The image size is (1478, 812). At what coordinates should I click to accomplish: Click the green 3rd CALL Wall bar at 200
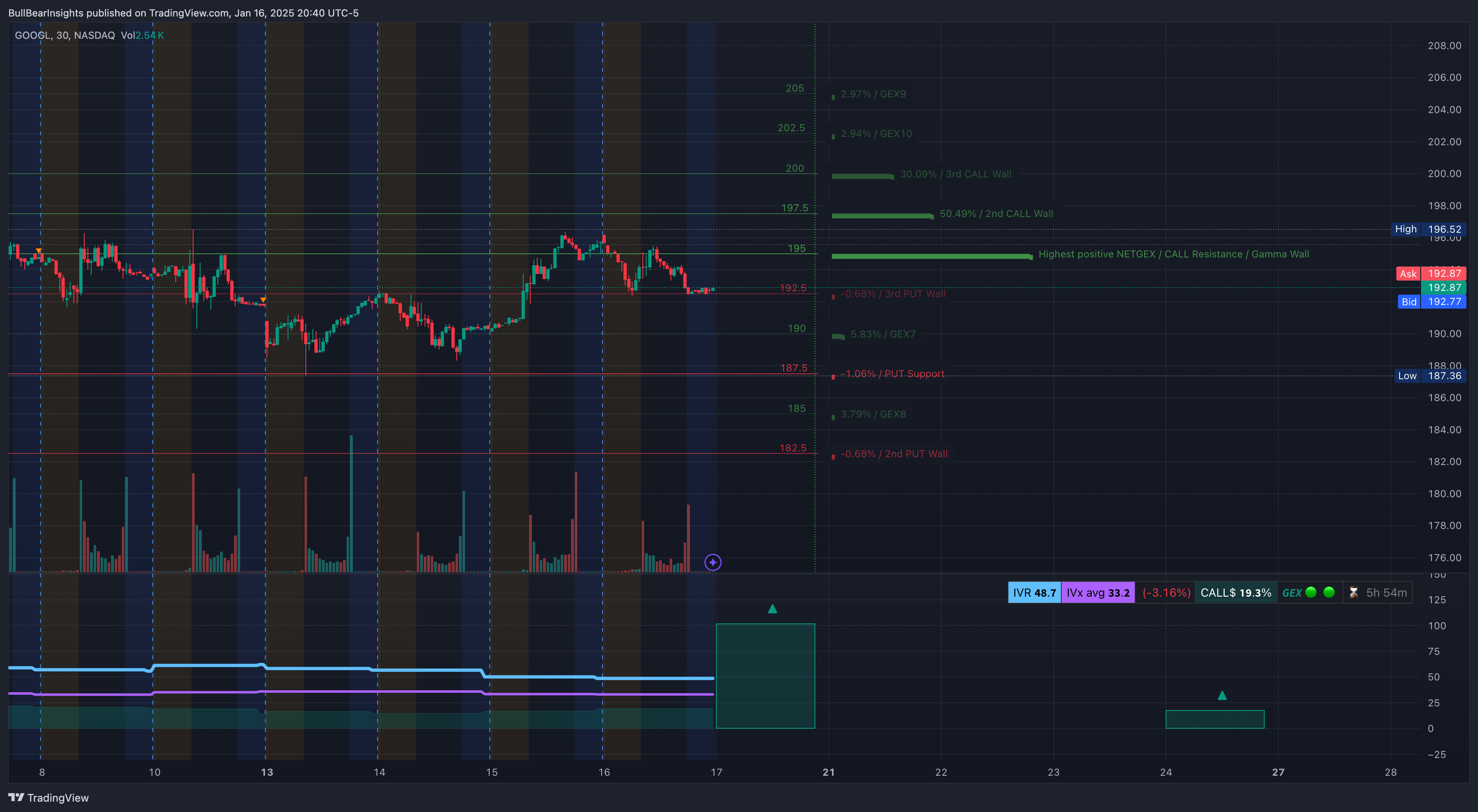pos(862,176)
